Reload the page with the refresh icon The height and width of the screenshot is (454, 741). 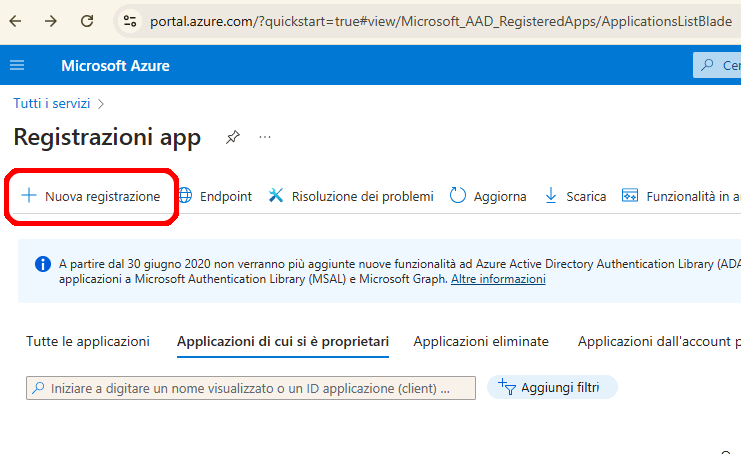87,21
